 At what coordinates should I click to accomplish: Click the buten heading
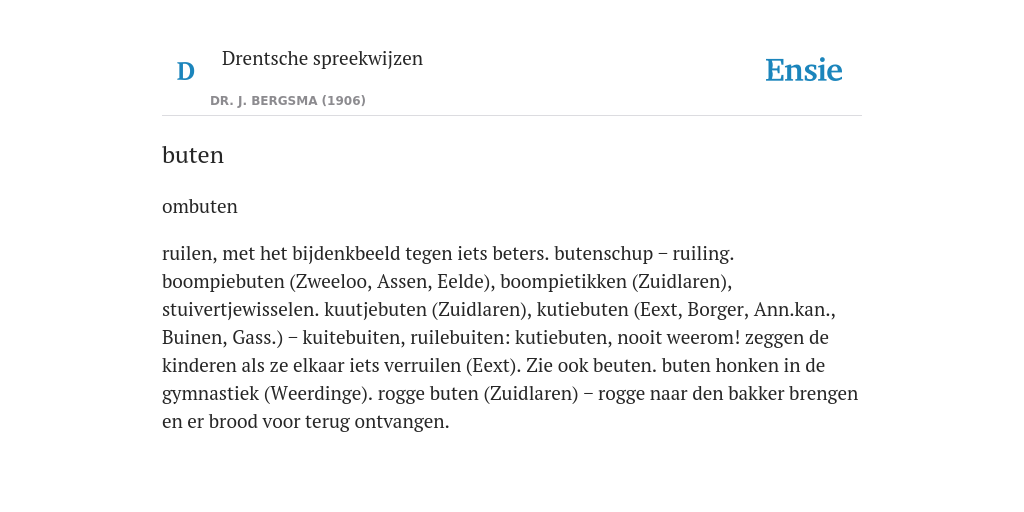point(193,155)
